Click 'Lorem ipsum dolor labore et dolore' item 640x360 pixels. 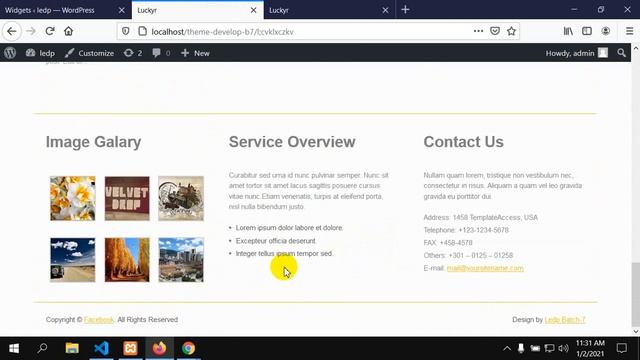tap(289, 228)
